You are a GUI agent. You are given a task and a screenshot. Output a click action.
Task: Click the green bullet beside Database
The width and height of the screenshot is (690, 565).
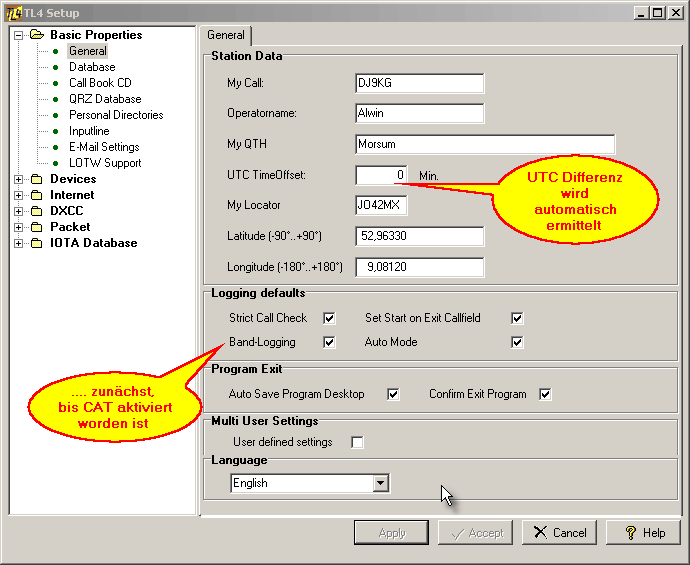(55, 67)
